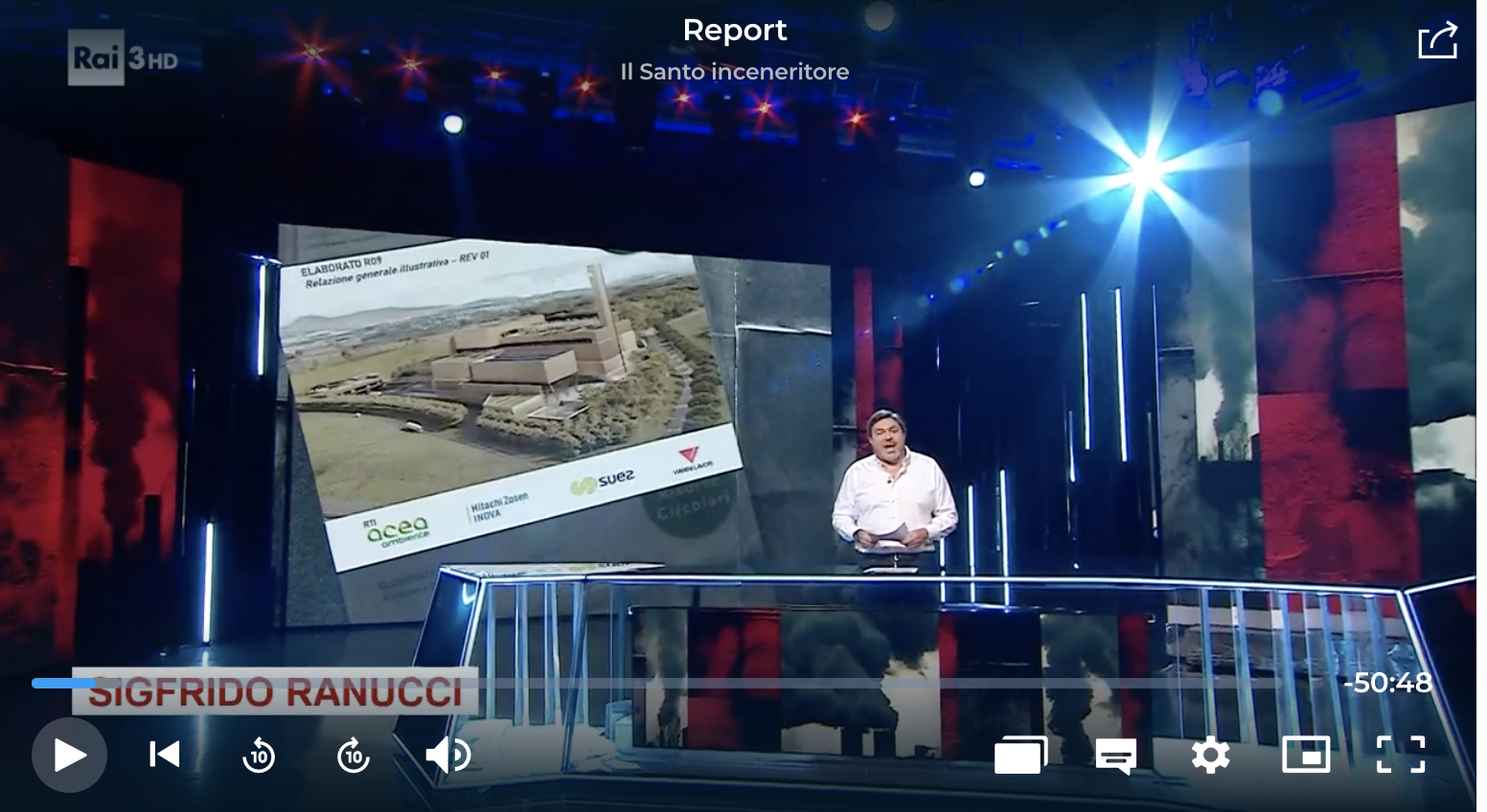Open the cast/multi-screen icon

click(x=1021, y=756)
